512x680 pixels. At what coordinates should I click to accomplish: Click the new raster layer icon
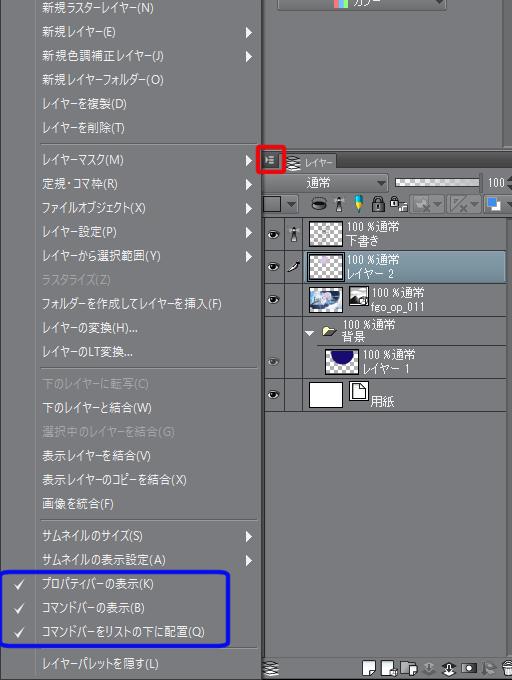pos(369,668)
